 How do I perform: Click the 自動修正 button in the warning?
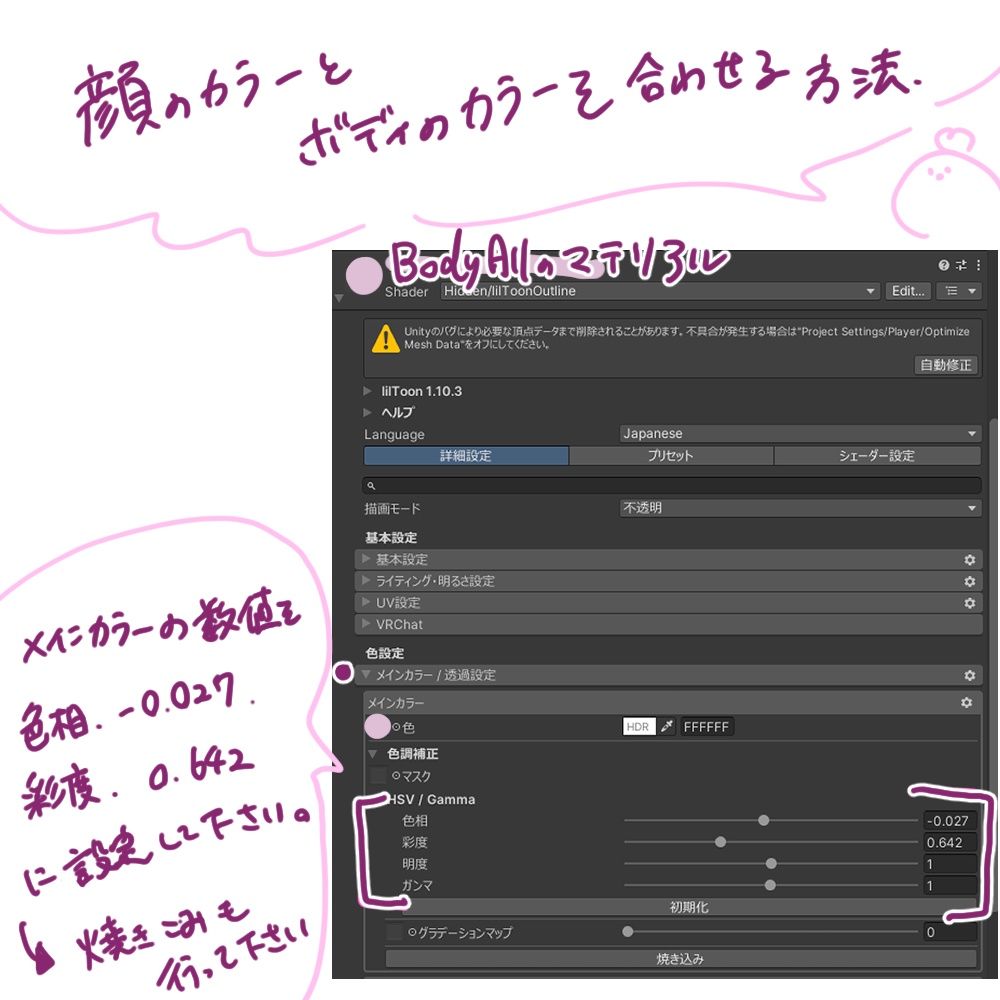pos(945,365)
